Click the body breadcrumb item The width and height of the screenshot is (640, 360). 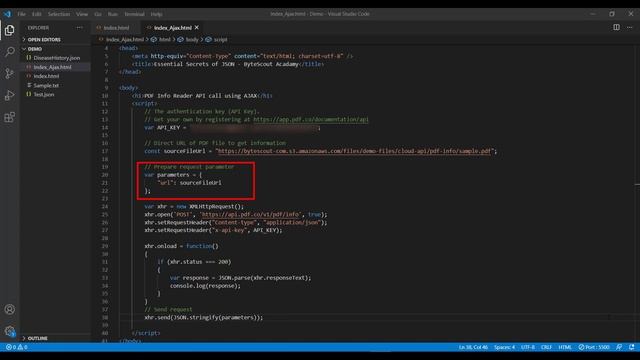click(192, 40)
